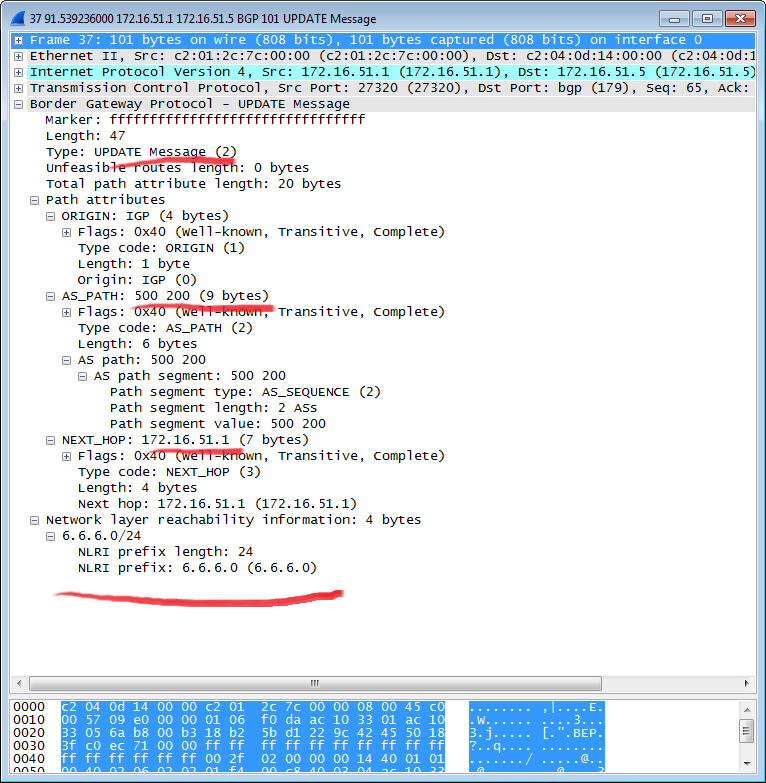The height and width of the screenshot is (783, 766).
Task: Collapse Network layer reachability information
Action: pyautogui.click(x=35, y=520)
